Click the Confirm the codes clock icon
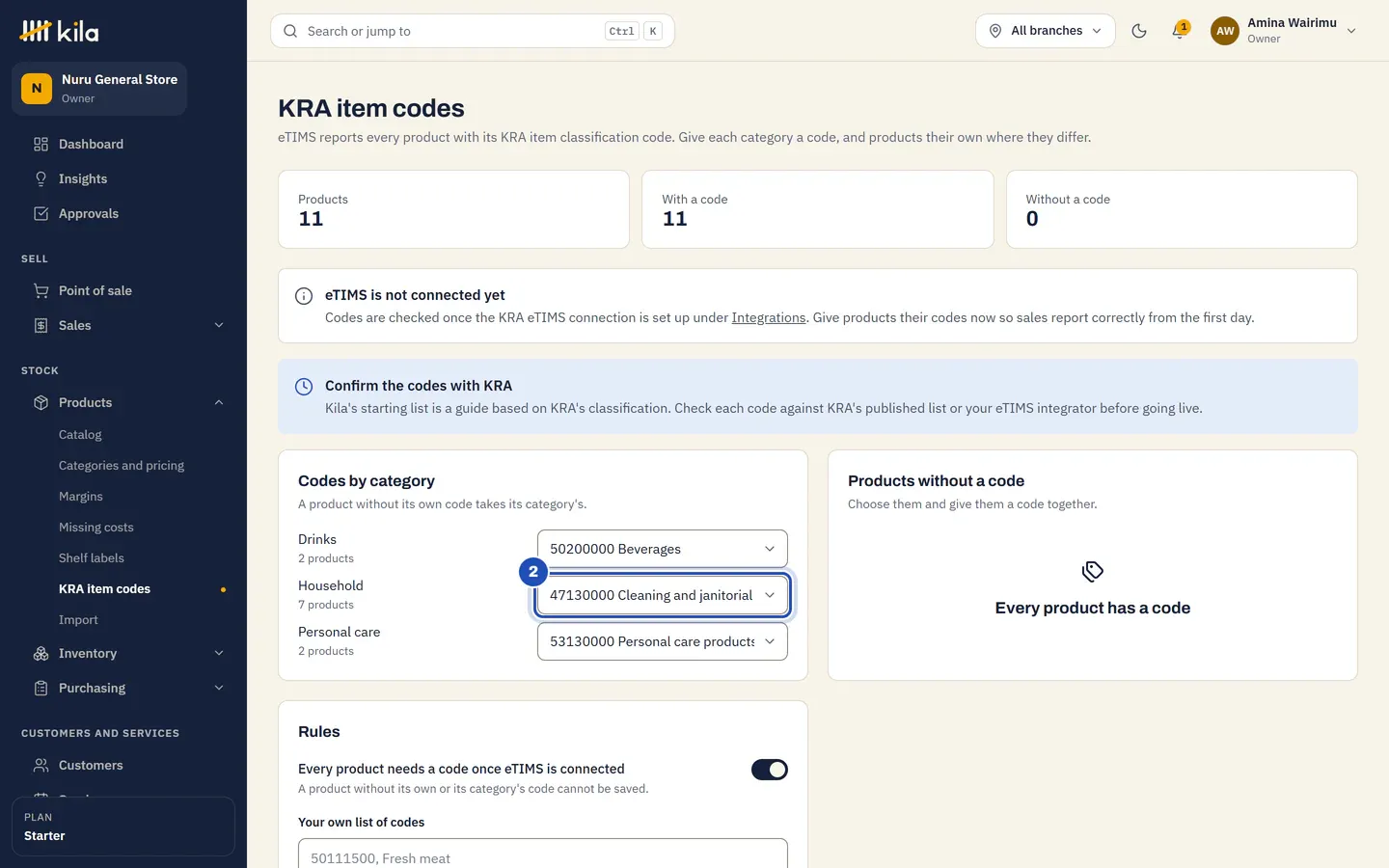 304,387
